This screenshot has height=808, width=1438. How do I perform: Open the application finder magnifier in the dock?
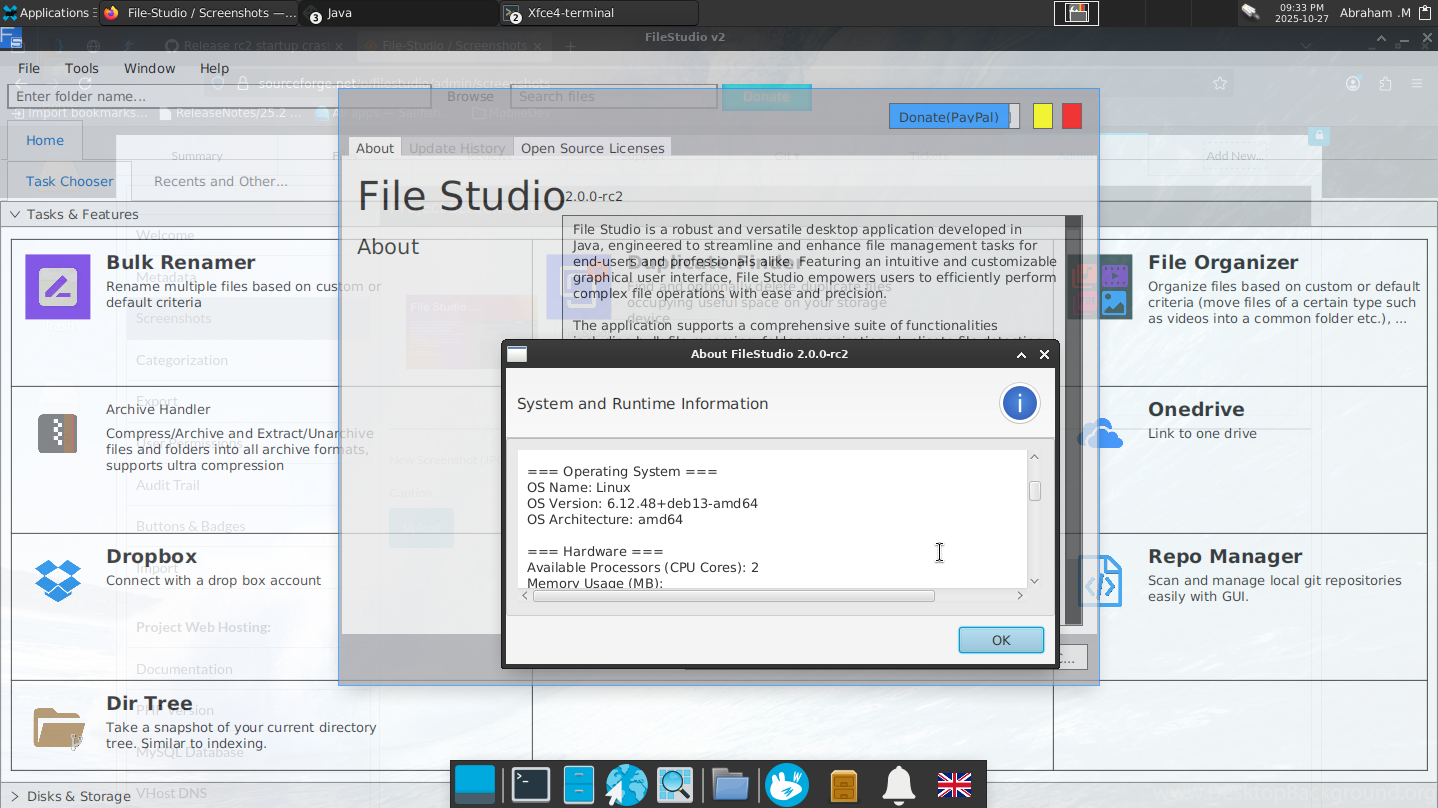pyautogui.click(x=675, y=785)
